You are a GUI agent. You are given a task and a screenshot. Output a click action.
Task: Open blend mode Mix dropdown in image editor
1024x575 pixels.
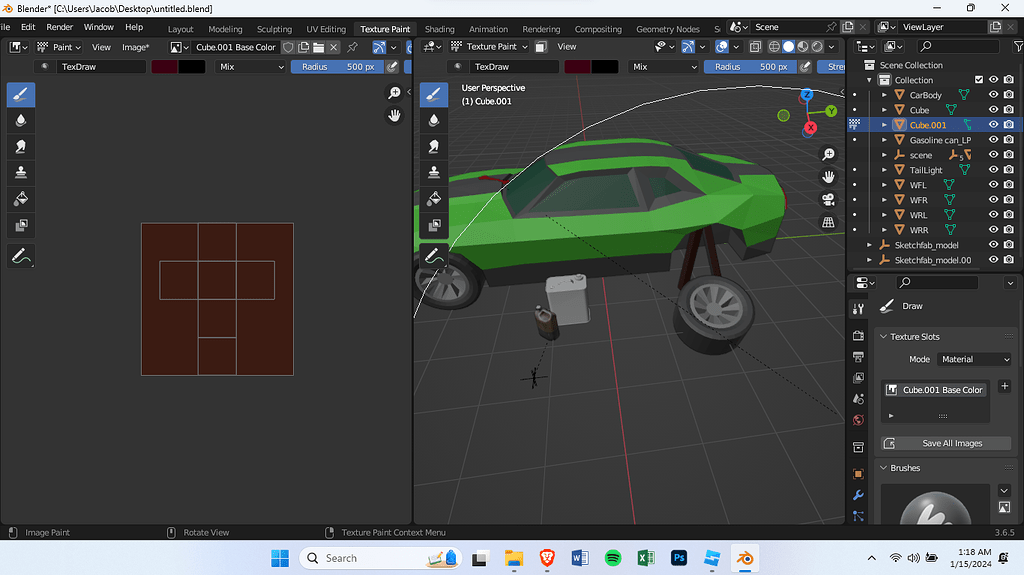tap(250, 67)
